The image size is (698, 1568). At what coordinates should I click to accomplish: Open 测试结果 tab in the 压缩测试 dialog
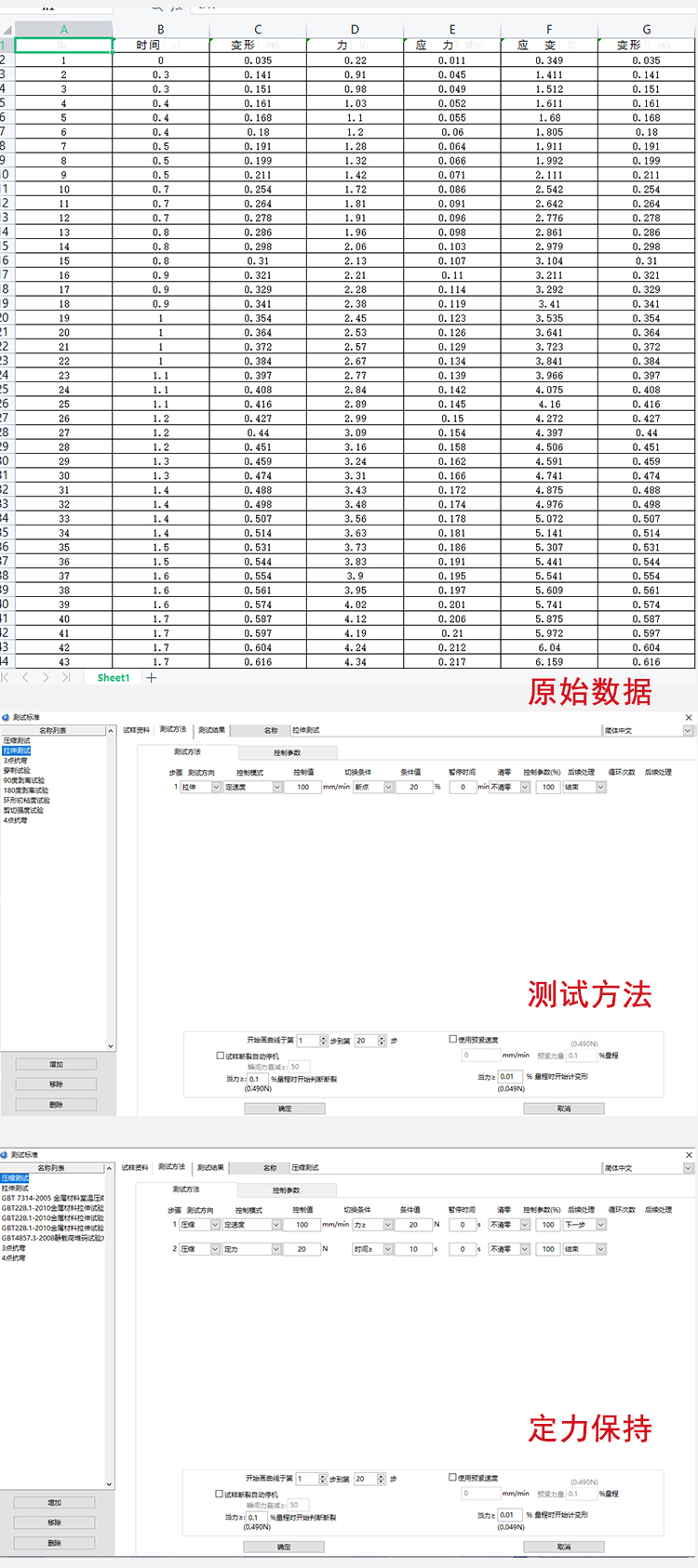tap(210, 1167)
